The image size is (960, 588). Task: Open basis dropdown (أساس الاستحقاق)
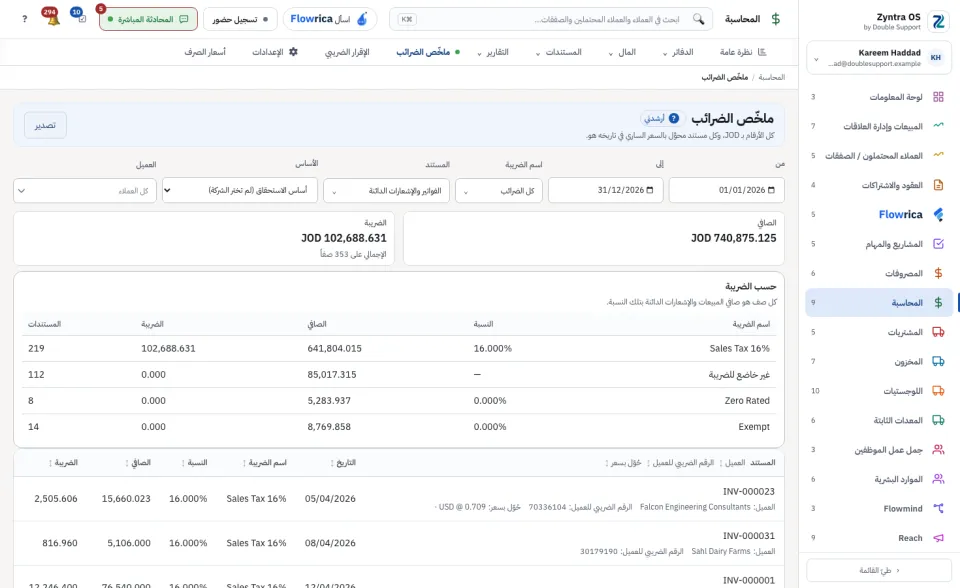coord(240,190)
